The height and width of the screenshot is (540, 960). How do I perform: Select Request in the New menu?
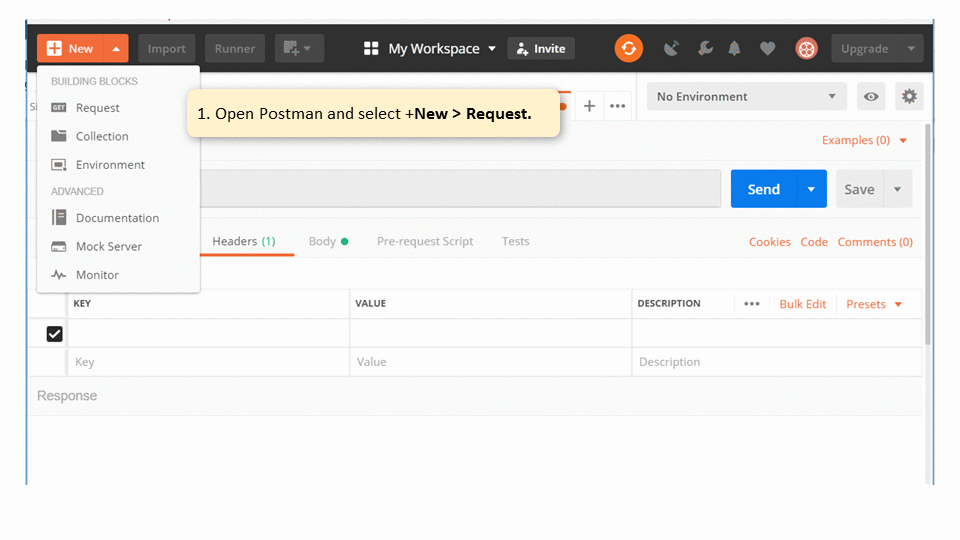[x=118, y=108]
